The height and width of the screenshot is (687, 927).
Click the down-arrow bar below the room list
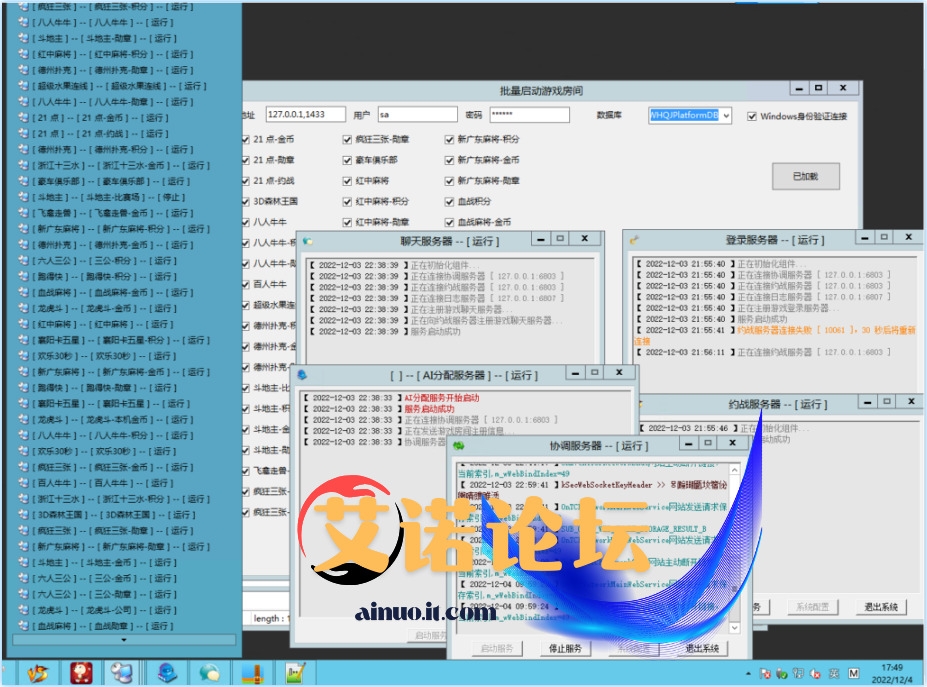click(x=124, y=640)
